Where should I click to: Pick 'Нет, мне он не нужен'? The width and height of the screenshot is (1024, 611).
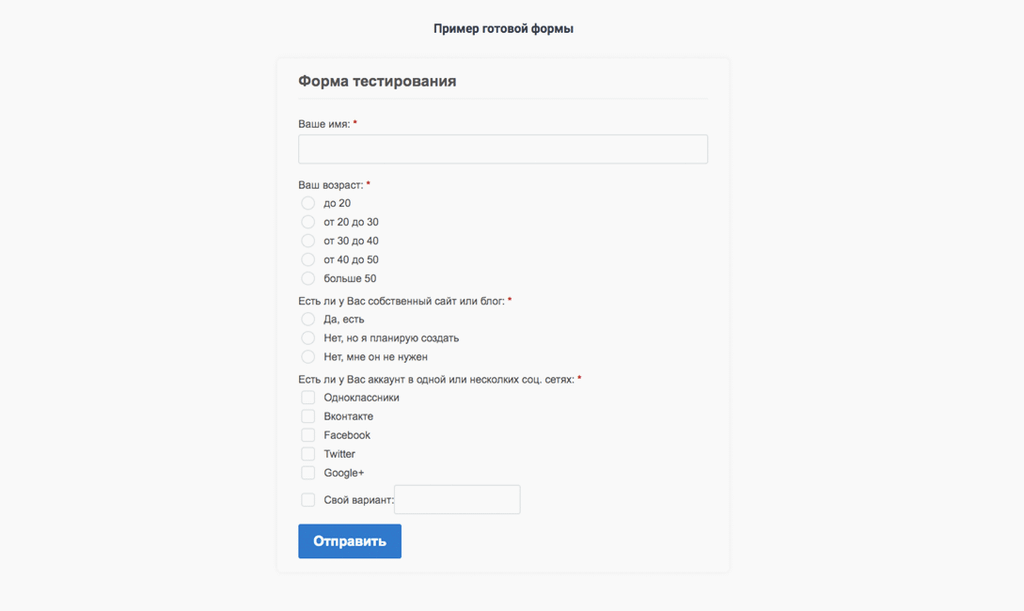point(308,357)
